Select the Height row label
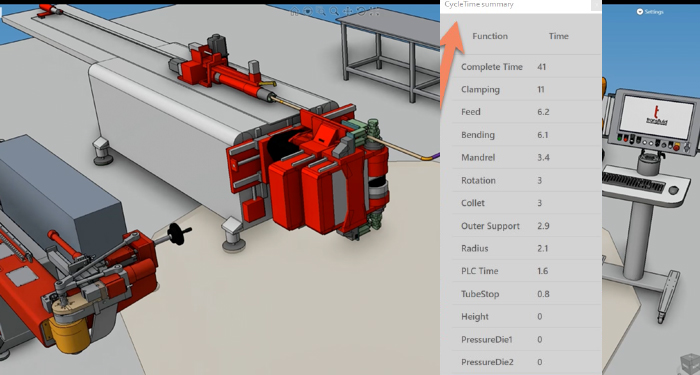Screen dimensions: 700x375 point(475,317)
